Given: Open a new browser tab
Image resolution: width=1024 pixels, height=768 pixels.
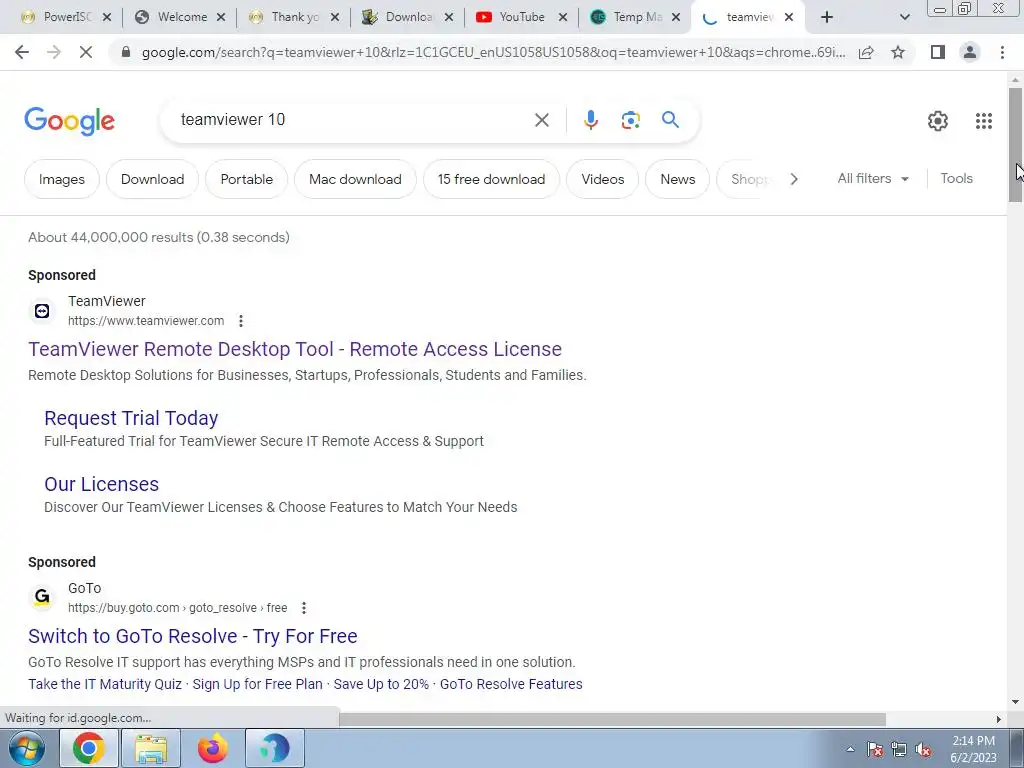Looking at the screenshot, I should (x=827, y=17).
